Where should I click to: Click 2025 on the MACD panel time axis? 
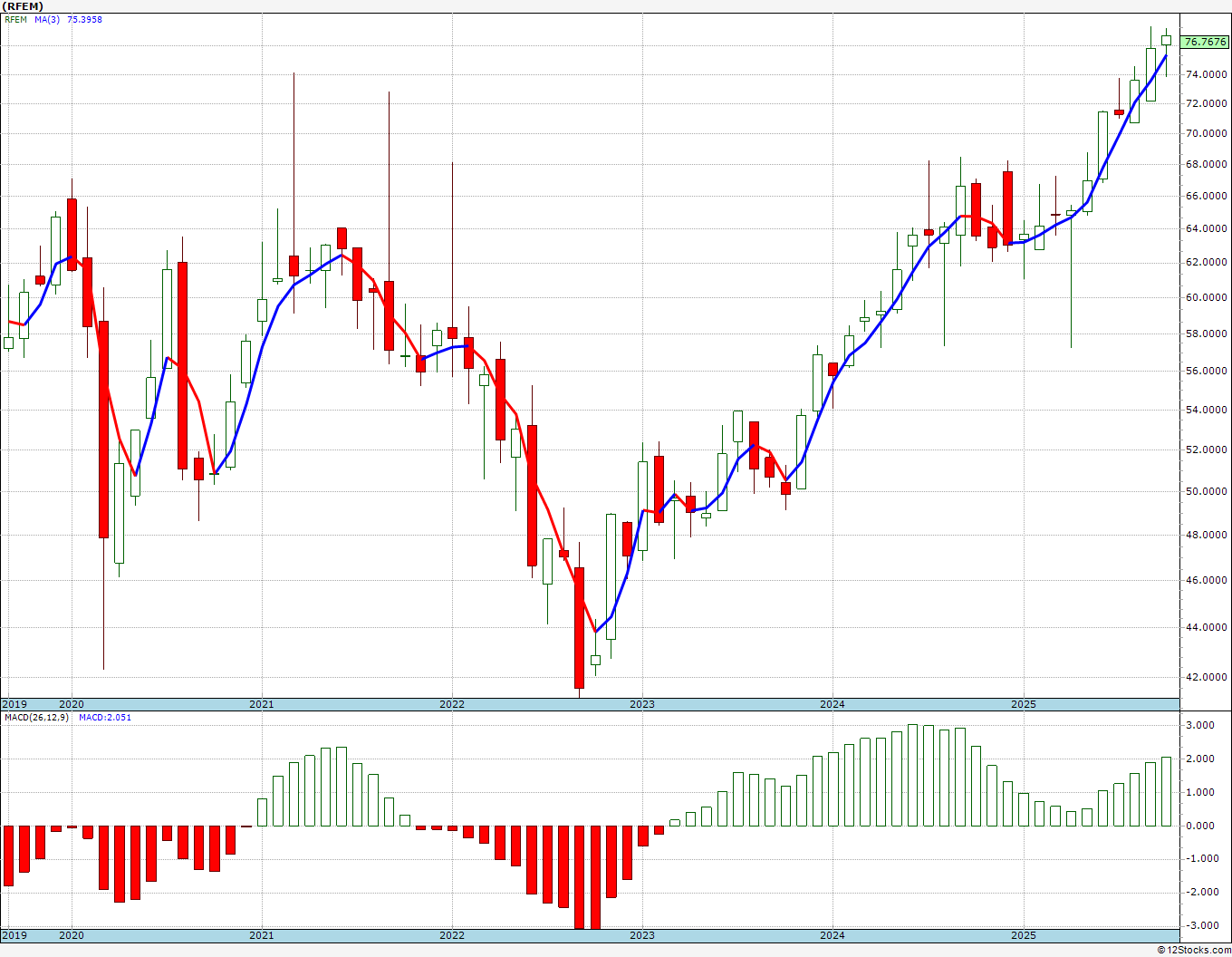[1024, 935]
